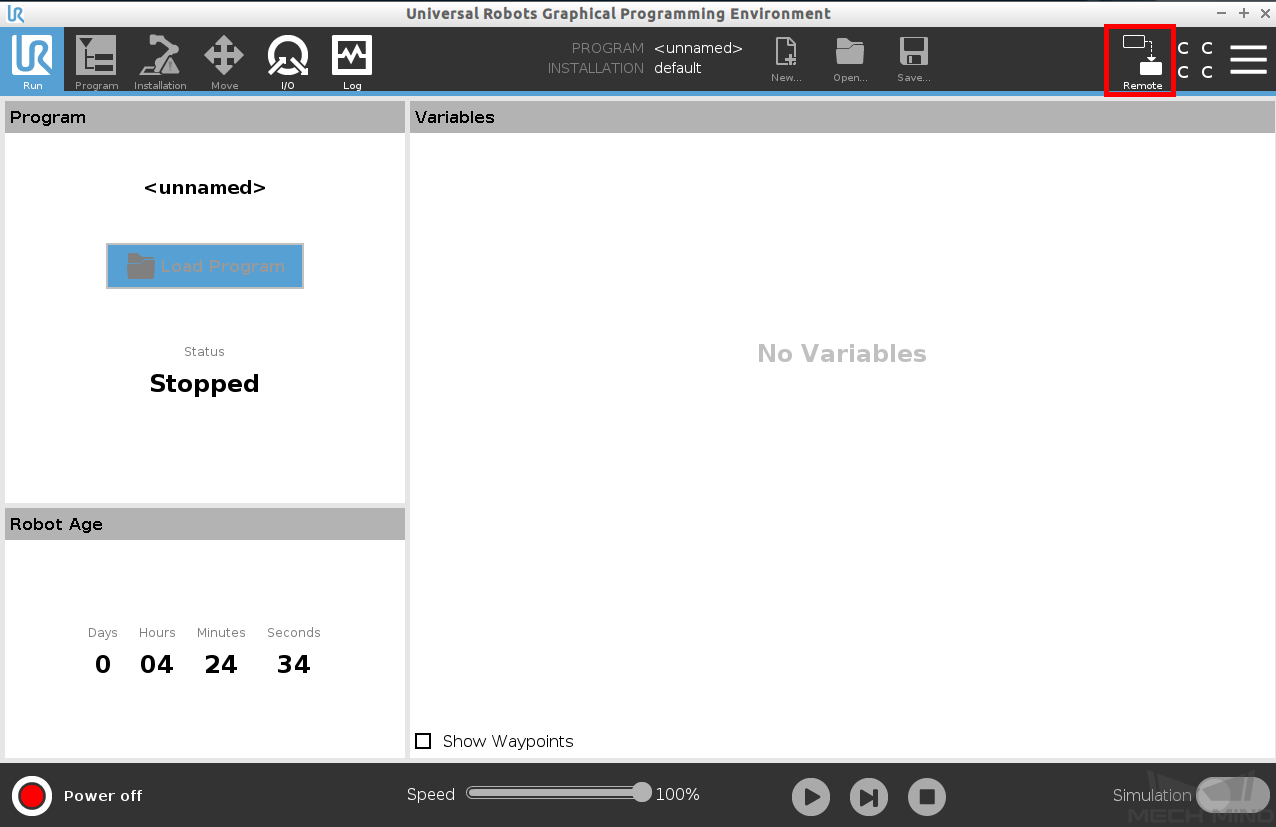Click the Save disk icon
This screenshot has height=827, width=1276.
(x=914, y=59)
